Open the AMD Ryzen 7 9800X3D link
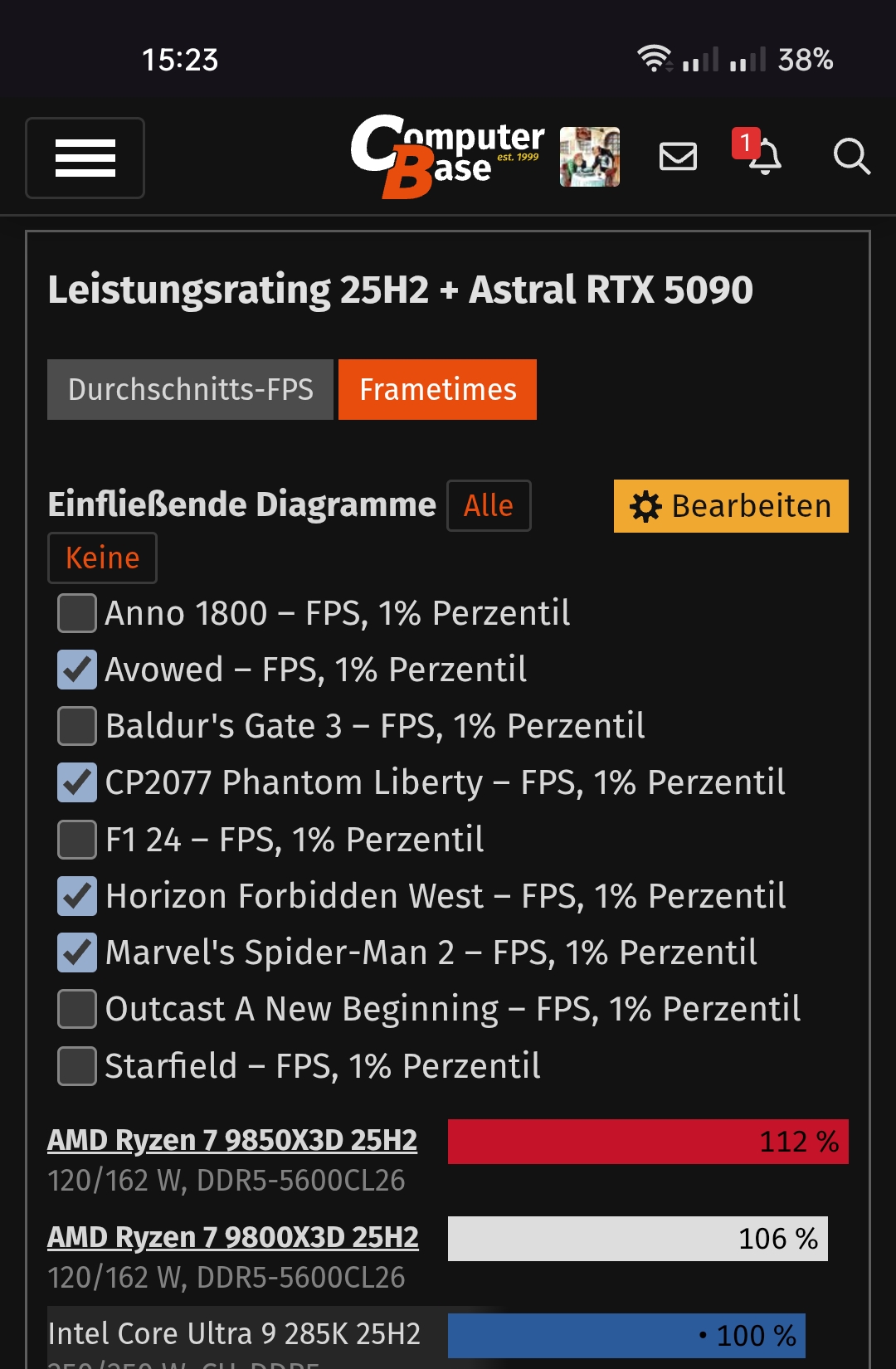The image size is (896, 1369). click(233, 1237)
